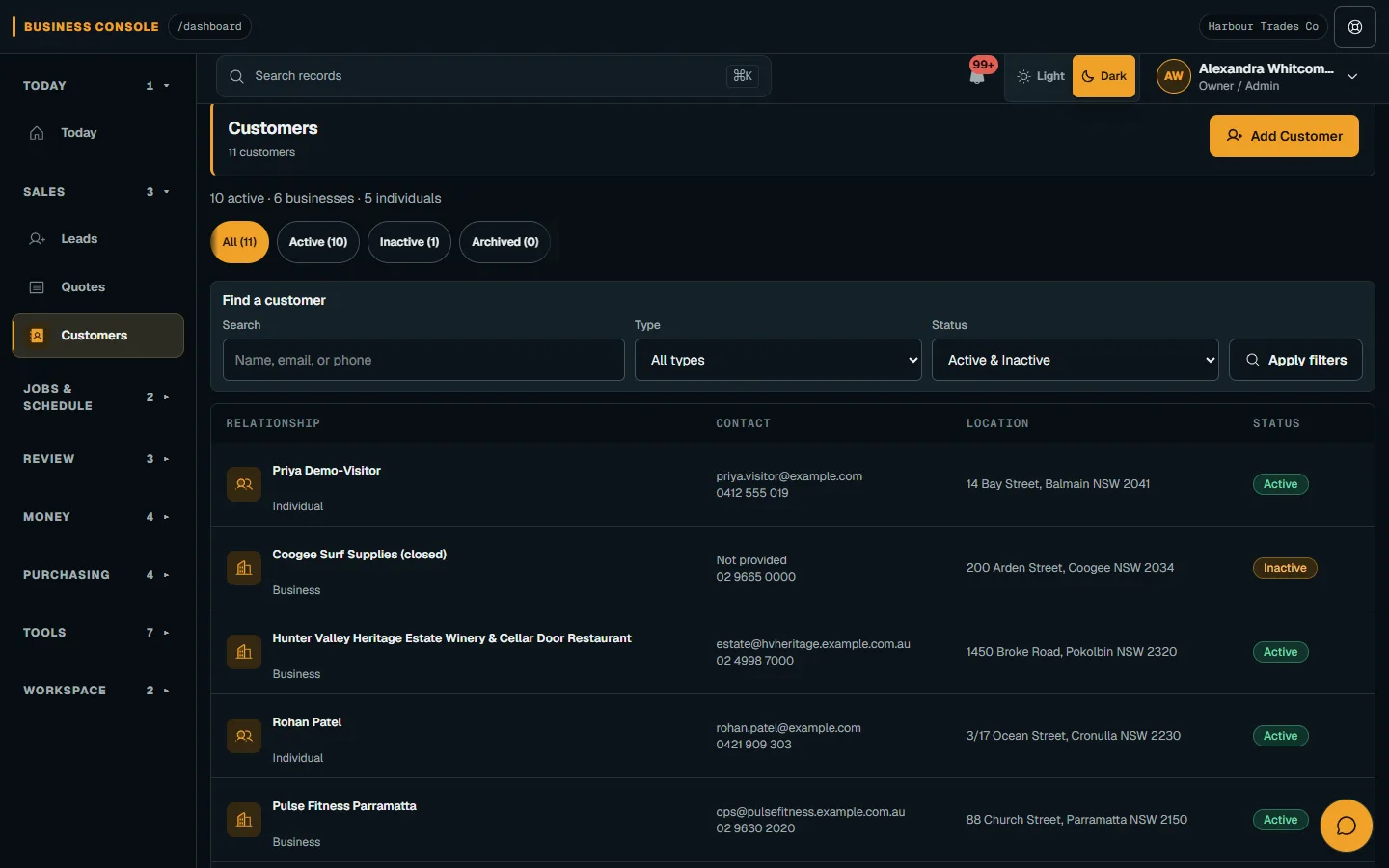Filter by Inactive (1) customers
Screen dimensions: 1389x868
409,242
